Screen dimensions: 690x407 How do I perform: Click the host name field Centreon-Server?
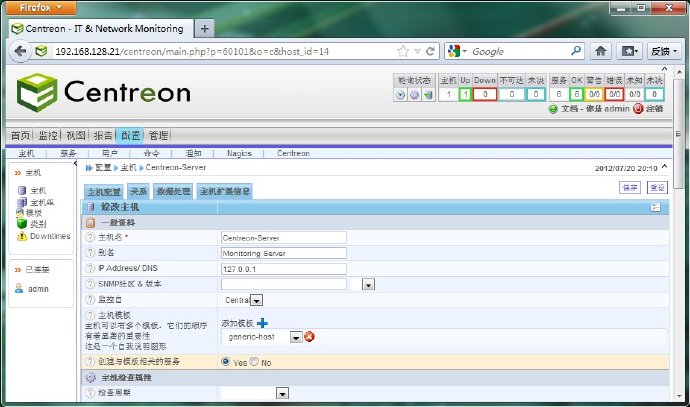pos(283,238)
